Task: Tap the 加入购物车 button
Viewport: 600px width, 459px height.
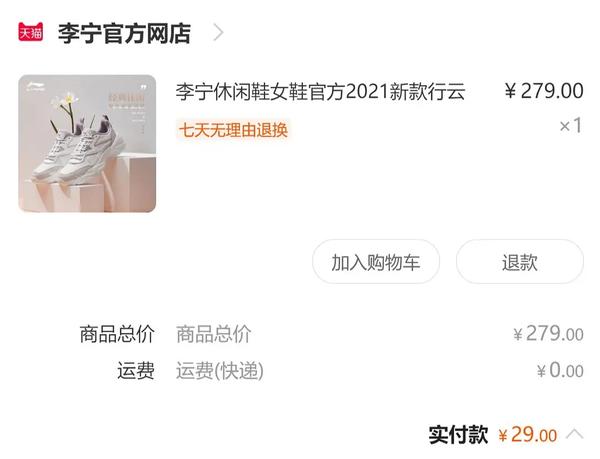Action: click(x=376, y=262)
